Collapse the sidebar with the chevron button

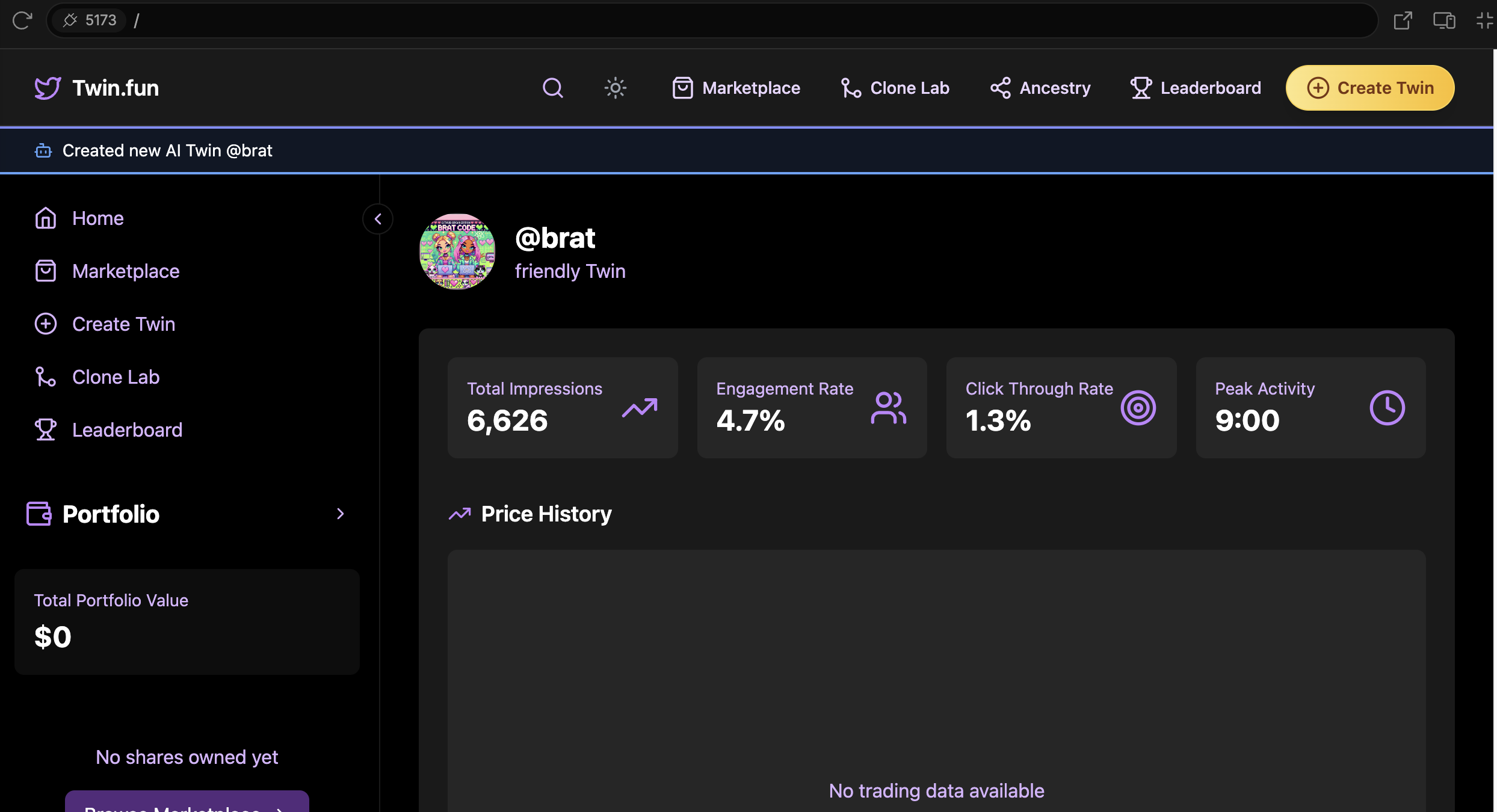tap(378, 219)
